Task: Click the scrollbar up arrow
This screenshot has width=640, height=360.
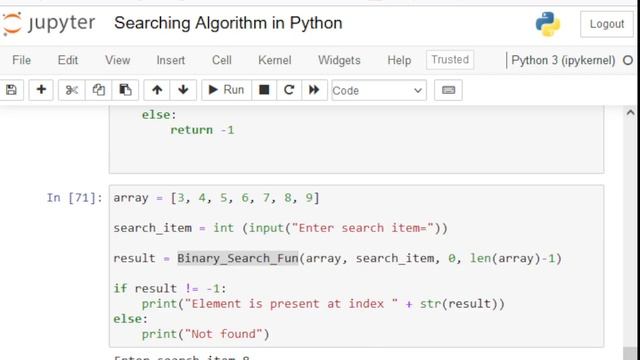Action: point(630,113)
